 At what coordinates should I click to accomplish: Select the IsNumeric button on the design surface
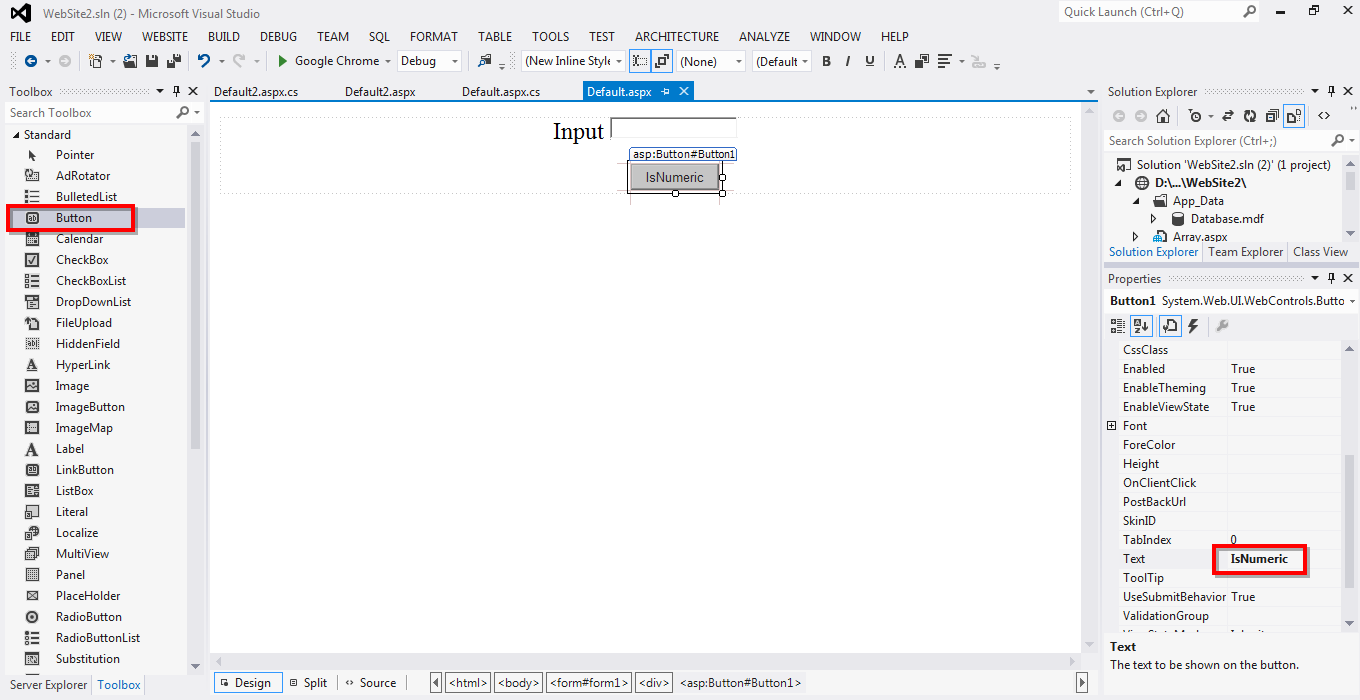[674, 176]
